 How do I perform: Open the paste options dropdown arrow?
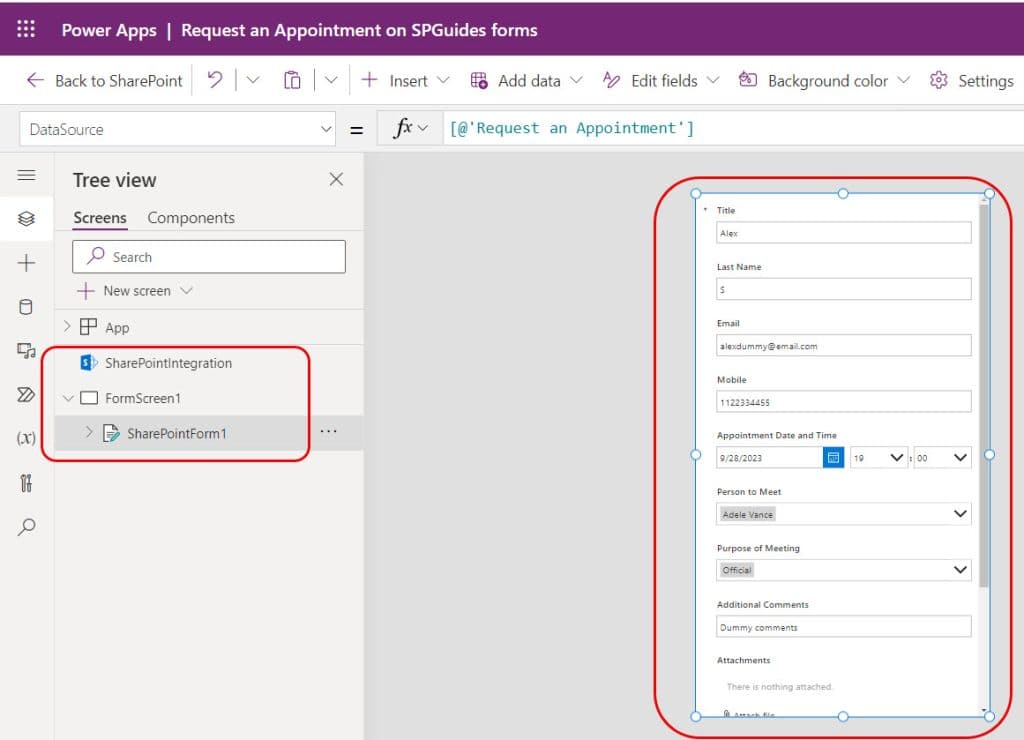[x=331, y=80]
